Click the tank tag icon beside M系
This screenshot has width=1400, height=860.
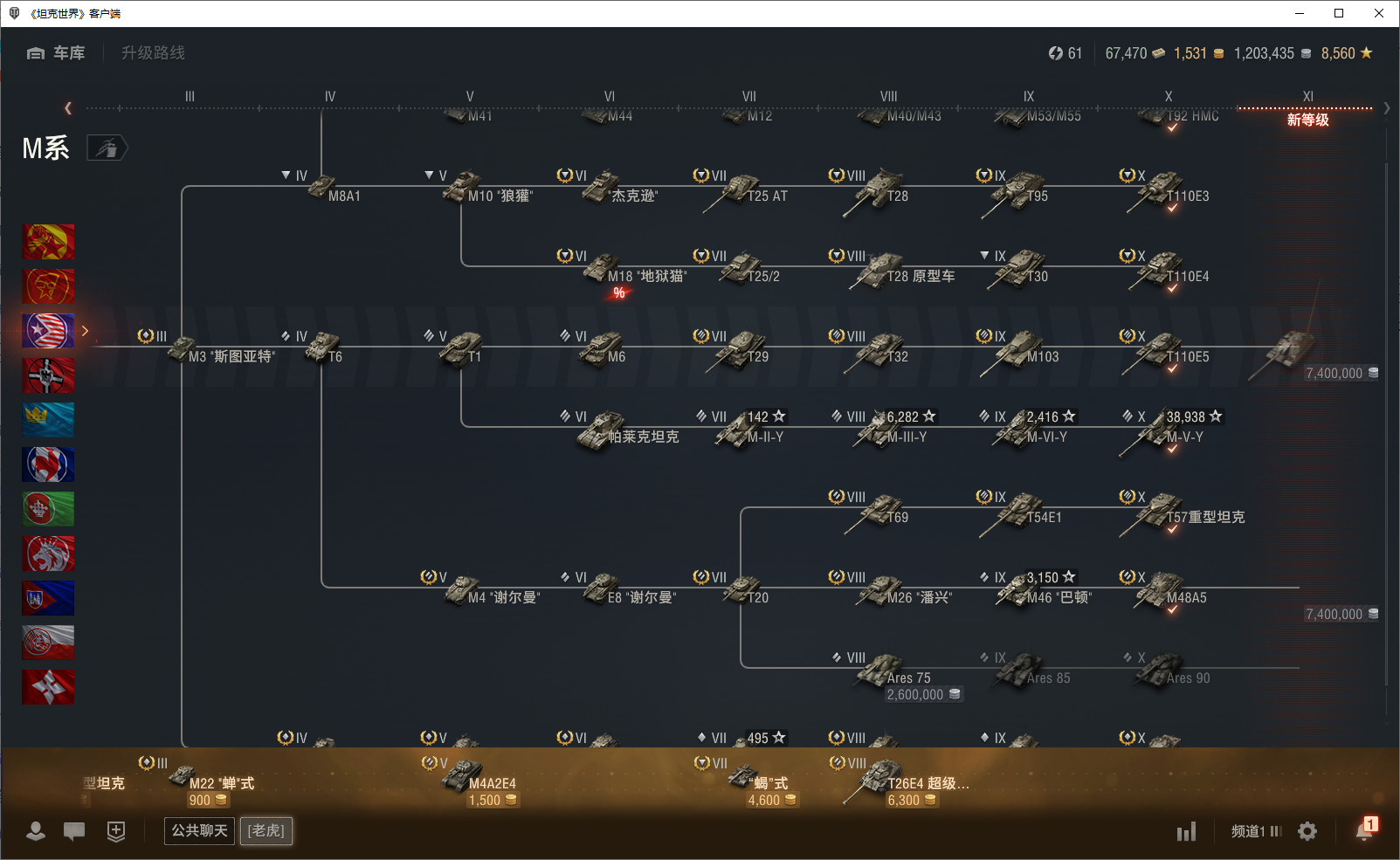107,148
